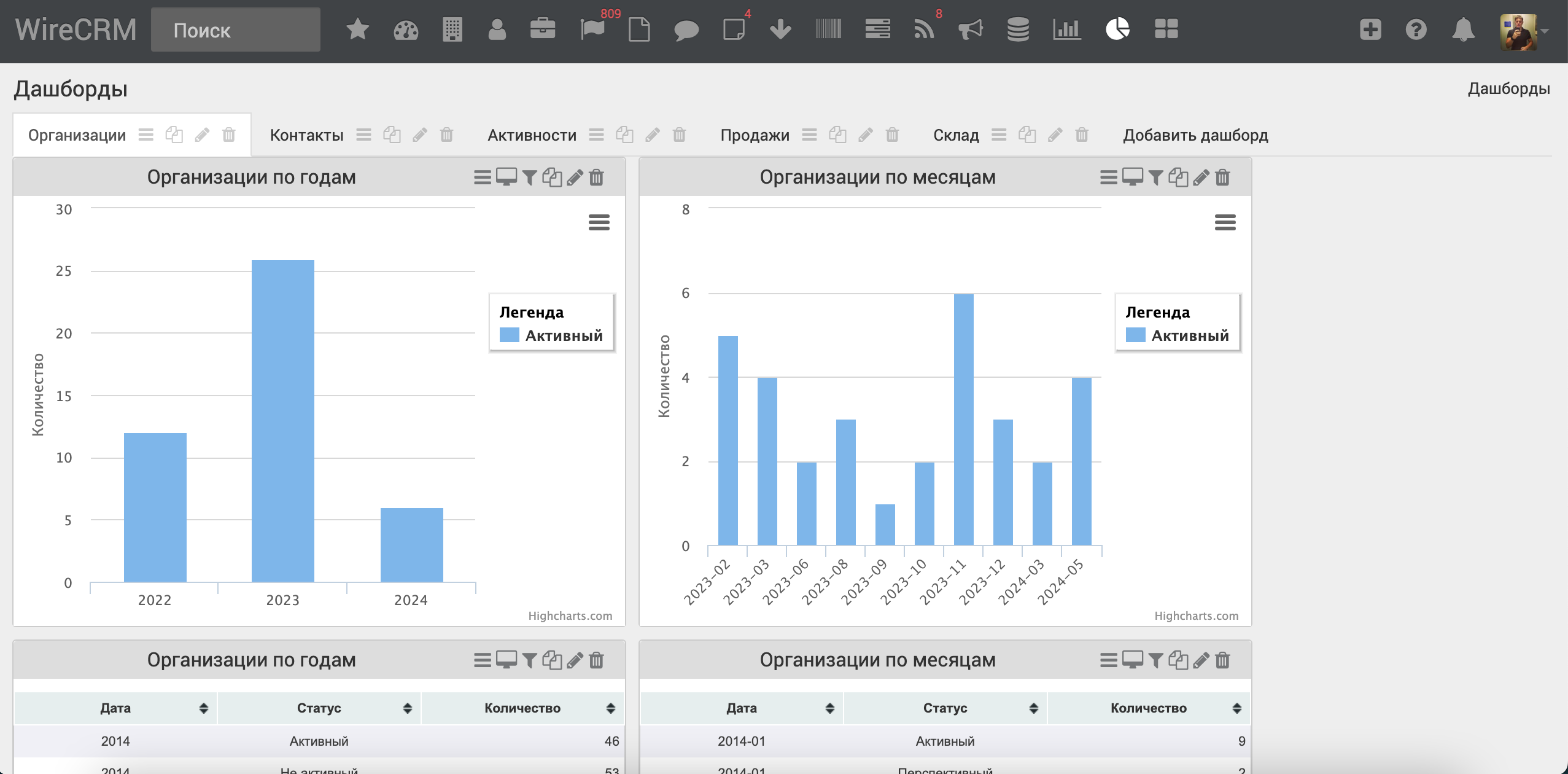Open display monitor icon on Организации по месяцам chart
This screenshot has height=774, width=1568.
pos(1132,177)
